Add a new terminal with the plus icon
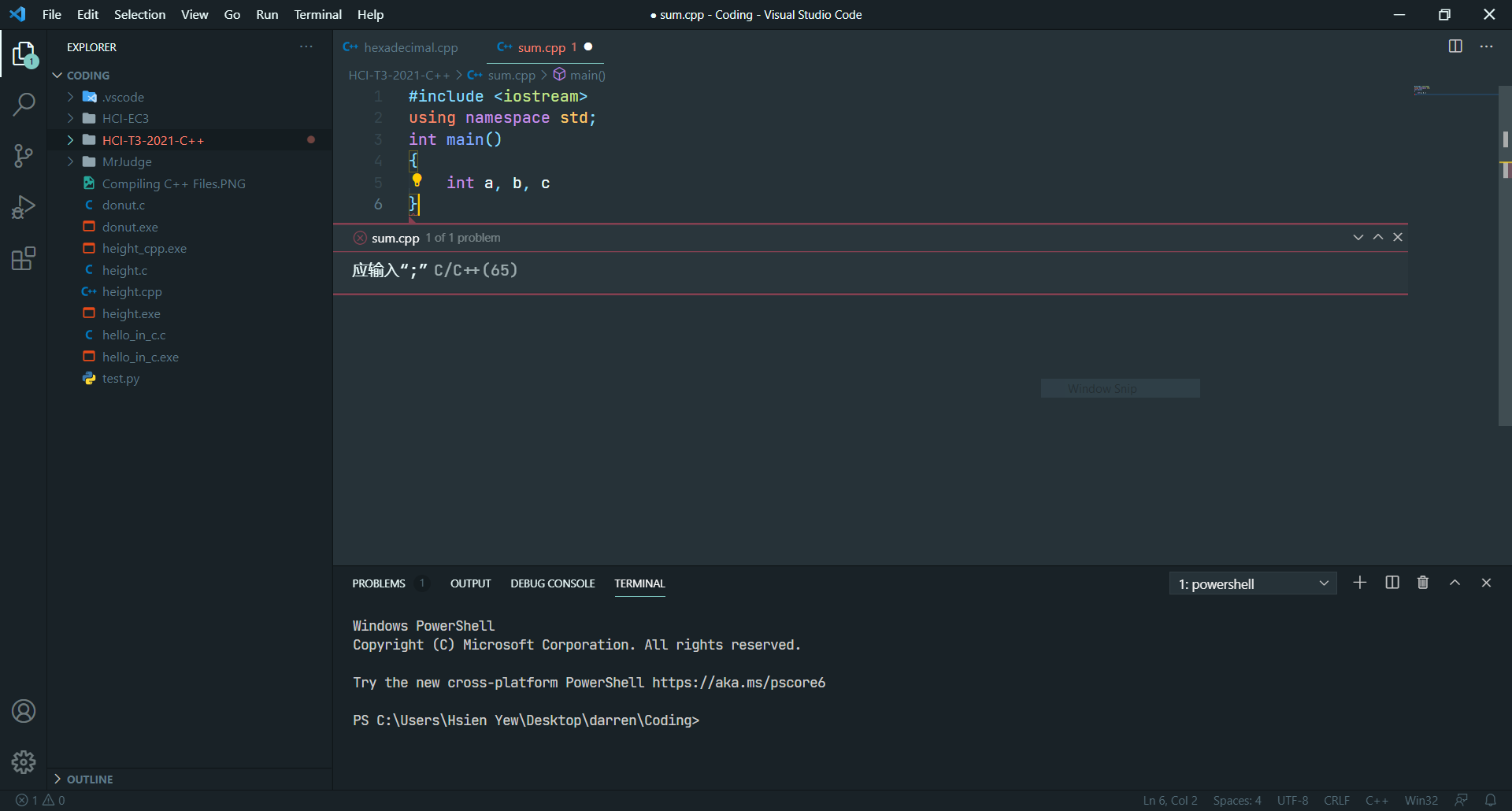 1359,583
